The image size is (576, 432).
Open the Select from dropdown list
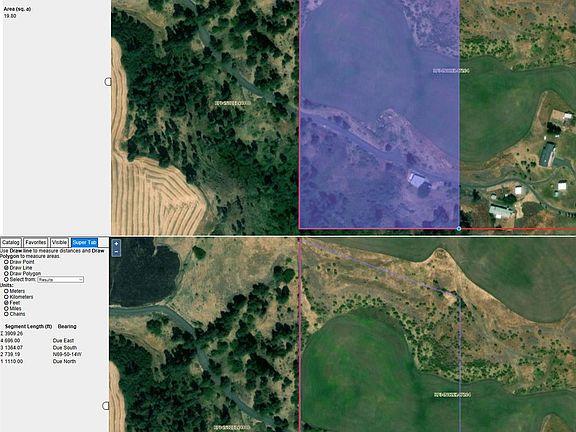click(x=61, y=280)
